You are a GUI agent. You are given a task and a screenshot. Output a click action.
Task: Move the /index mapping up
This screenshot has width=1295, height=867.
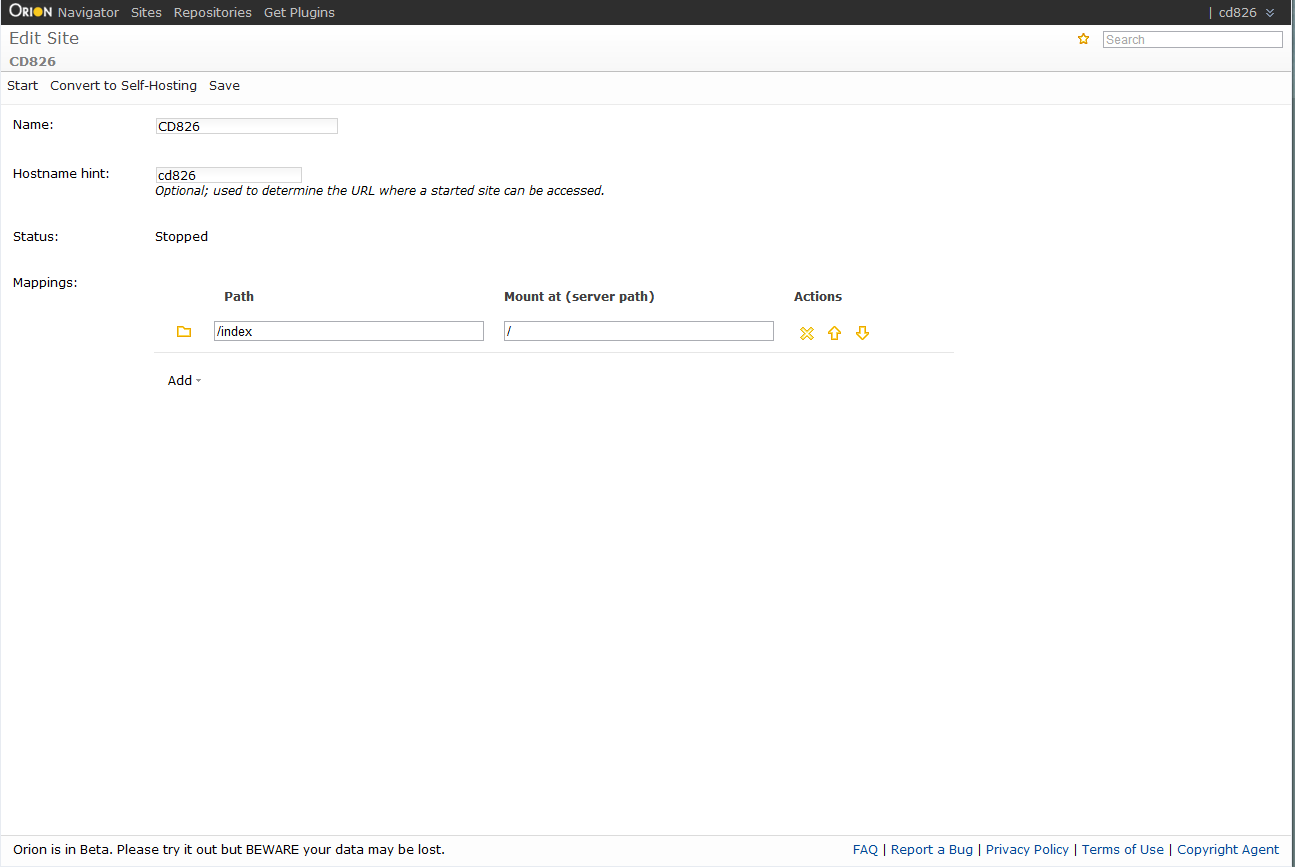tap(835, 333)
